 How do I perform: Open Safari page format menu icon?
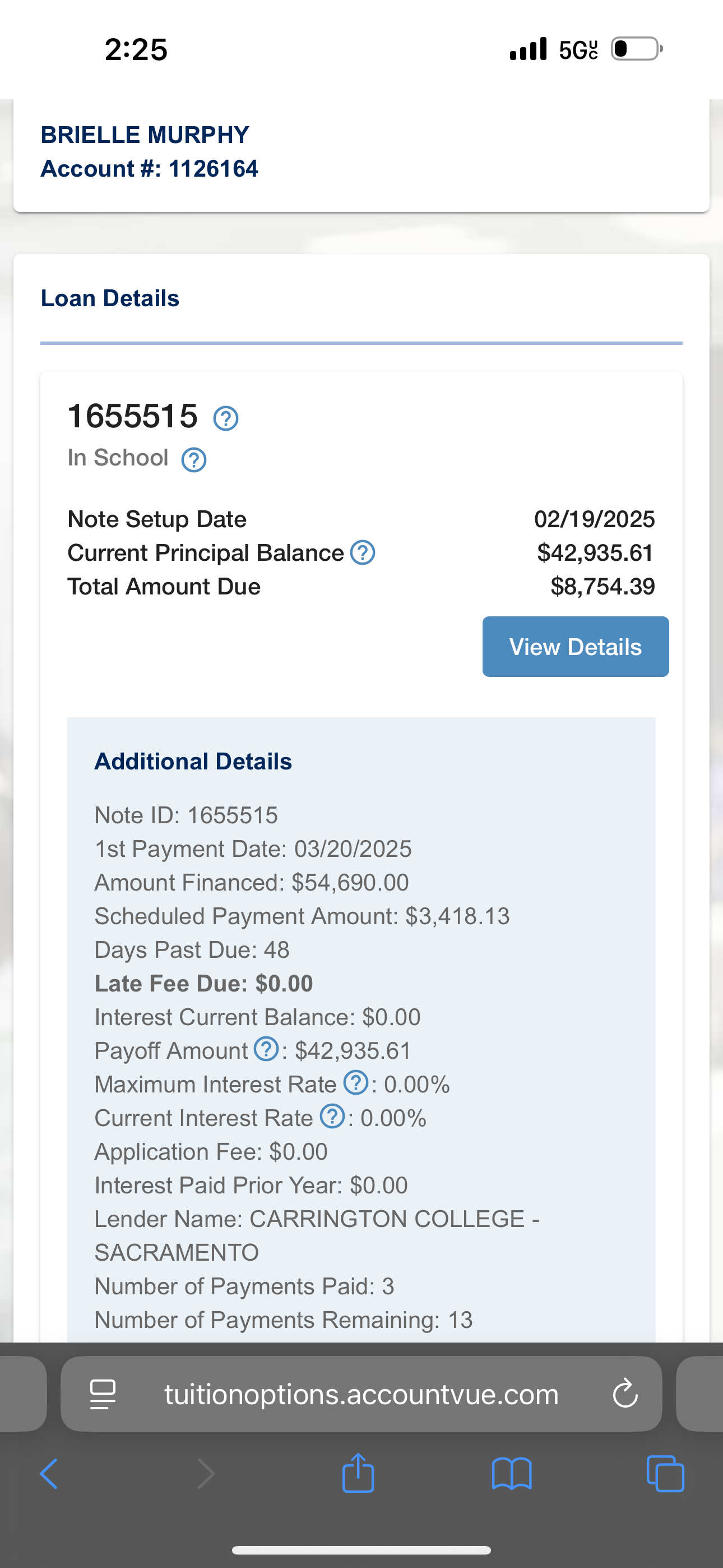[x=102, y=1395]
